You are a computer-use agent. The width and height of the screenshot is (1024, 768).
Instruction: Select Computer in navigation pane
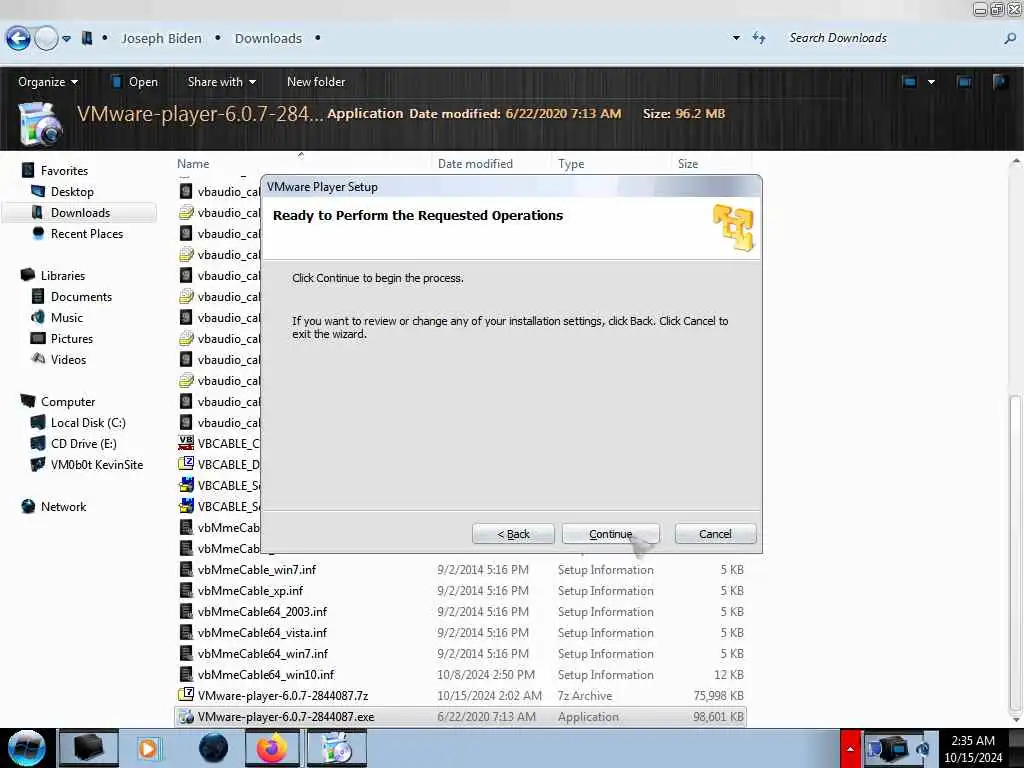tap(67, 402)
